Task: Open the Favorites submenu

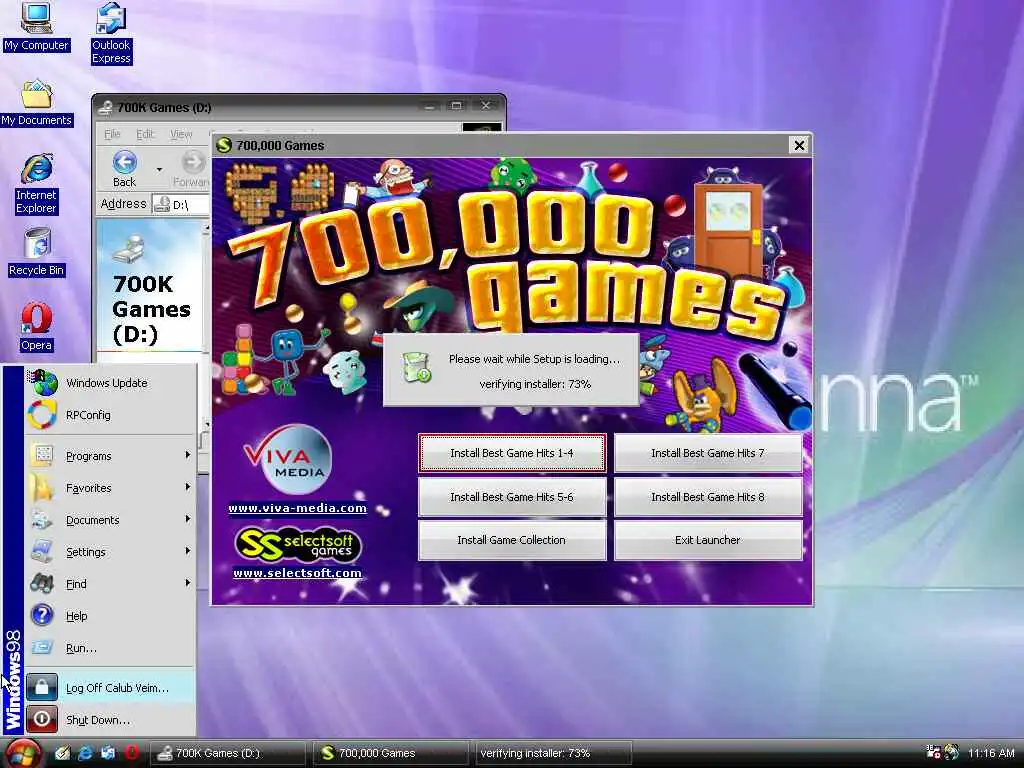Action: click(110, 488)
